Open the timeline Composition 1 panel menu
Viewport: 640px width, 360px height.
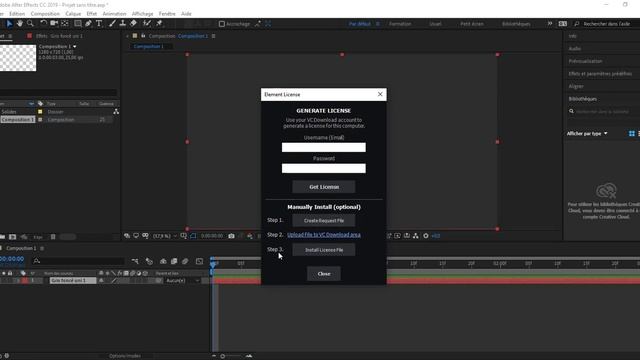[42, 248]
